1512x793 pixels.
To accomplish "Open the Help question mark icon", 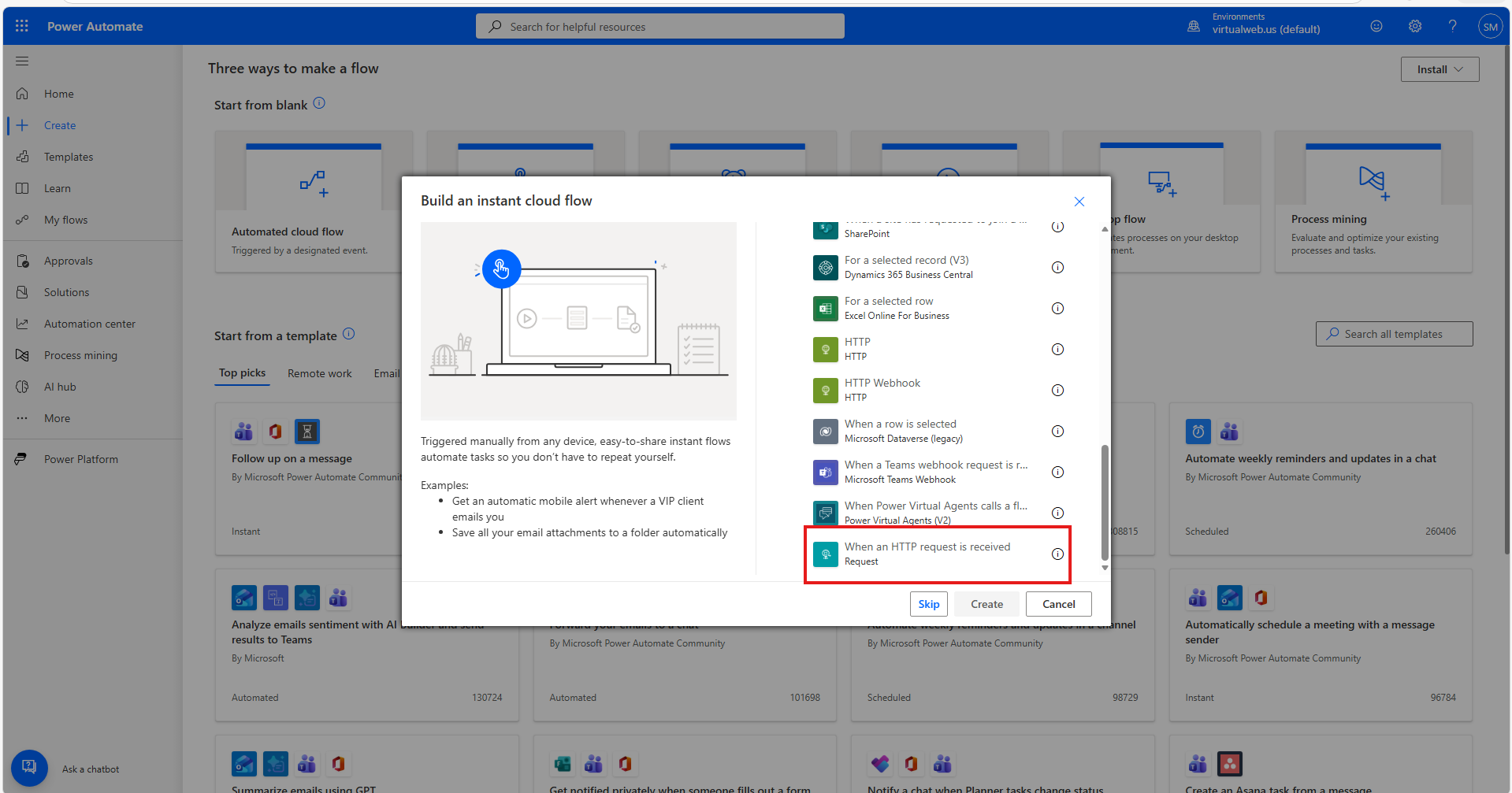I will click(1453, 26).
